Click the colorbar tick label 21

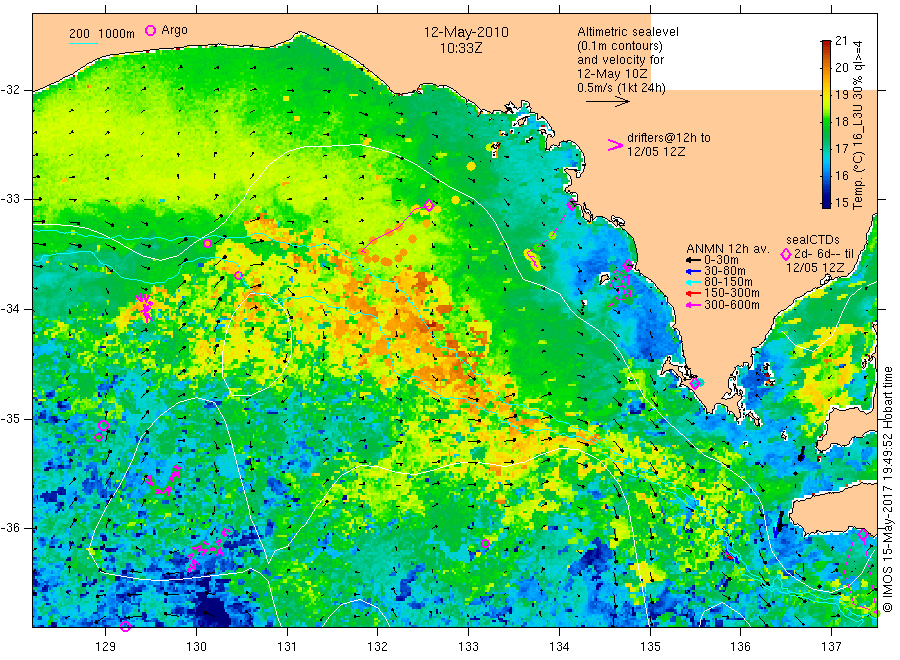841,41
